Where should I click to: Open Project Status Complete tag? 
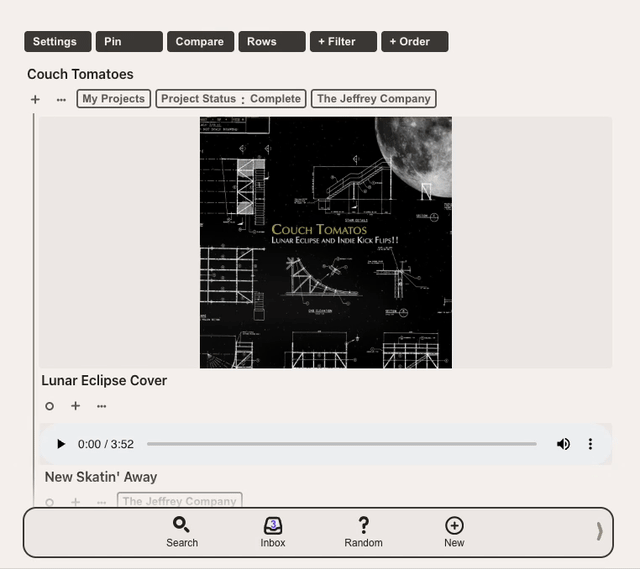click(231, 99)
